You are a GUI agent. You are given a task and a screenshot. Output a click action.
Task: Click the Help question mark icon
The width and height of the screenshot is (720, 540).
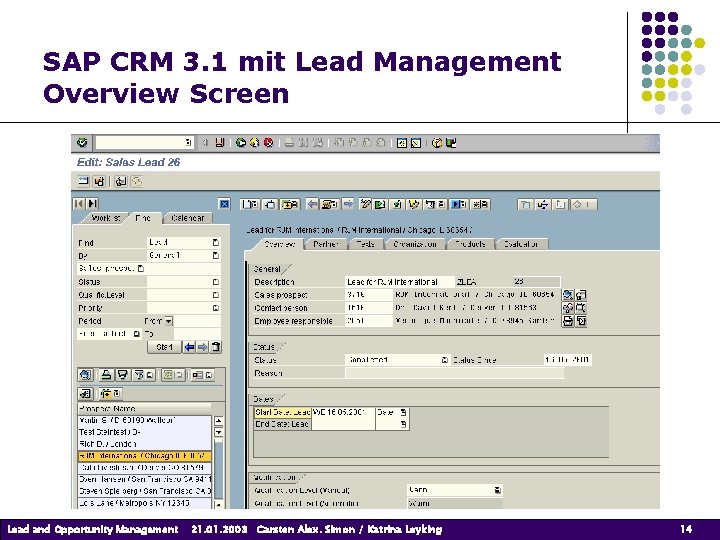(x=437, y=143)
